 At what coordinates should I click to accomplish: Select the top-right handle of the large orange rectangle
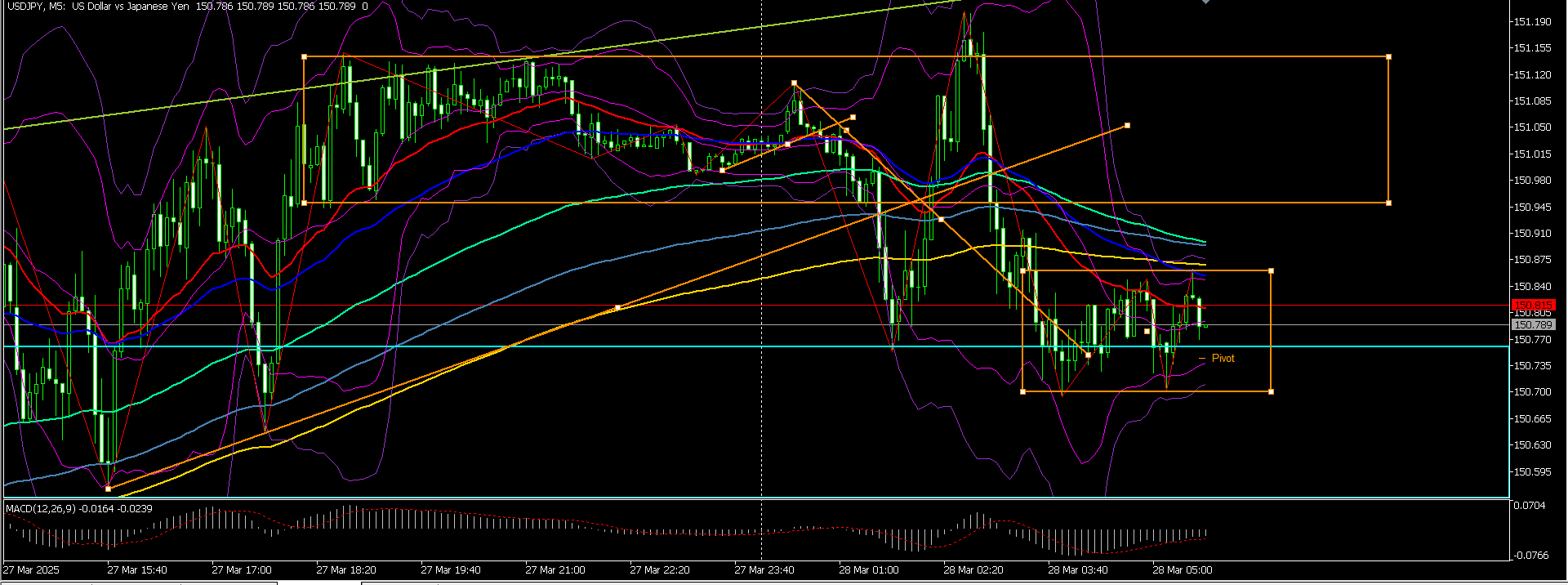[x=1389, y=57]
